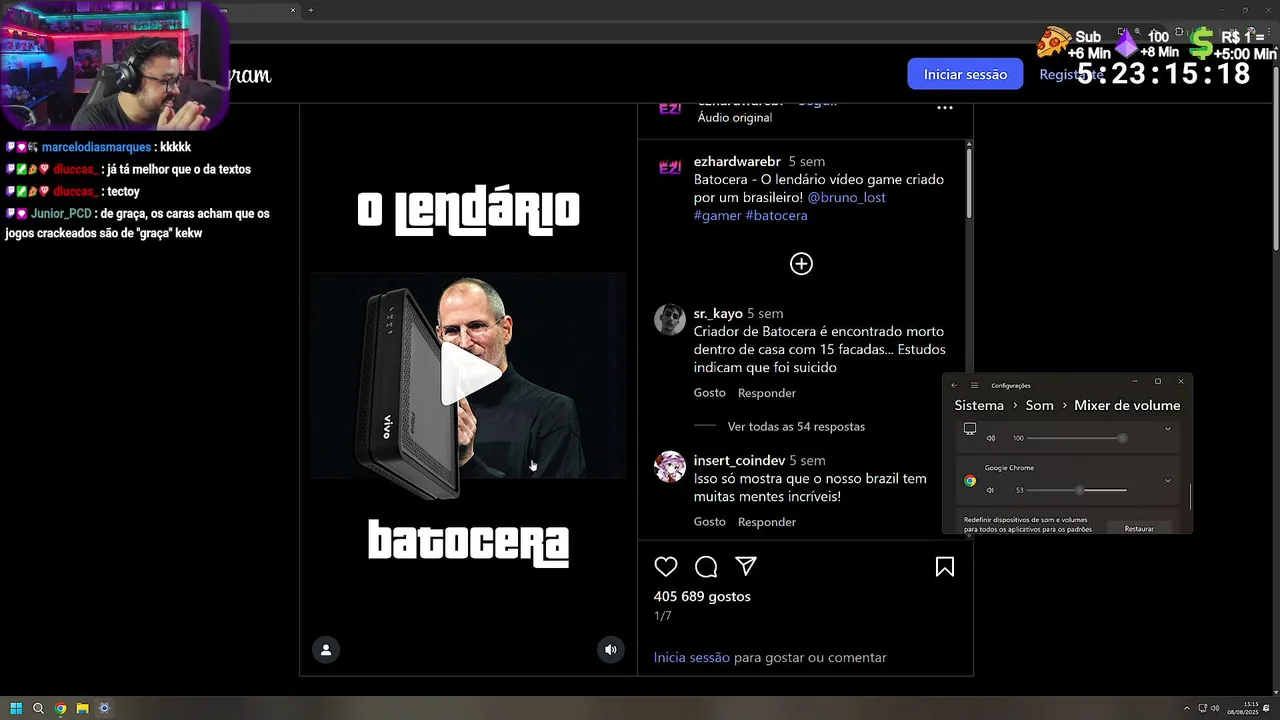Adjust the Google Chrome volume slider
This screenshot has width=1280, height=720.
pos(1077,490)
